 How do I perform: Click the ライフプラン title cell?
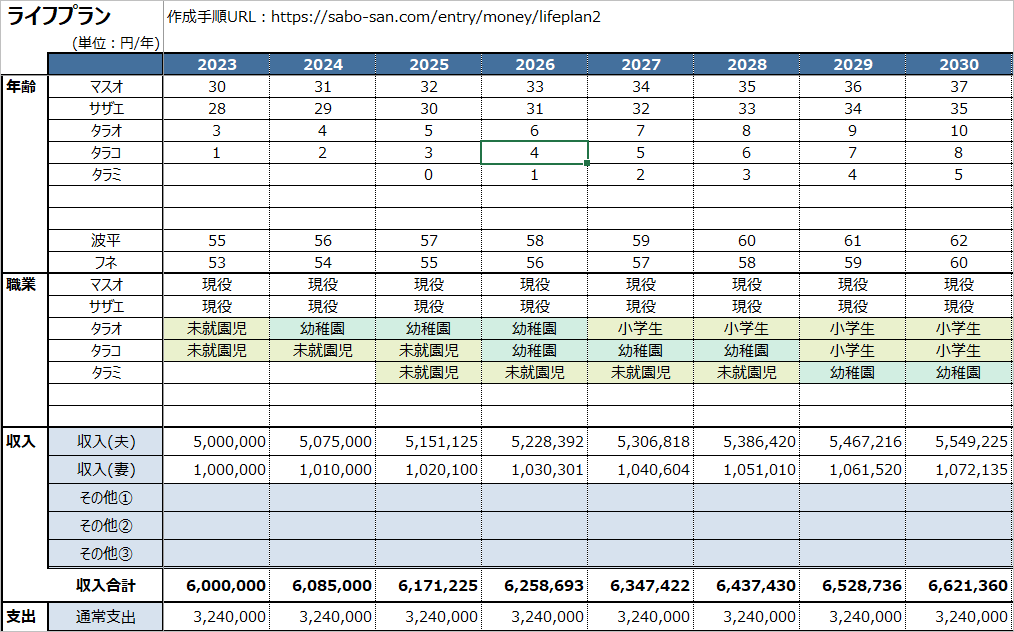pyautogui.click(x=59, y=17)
